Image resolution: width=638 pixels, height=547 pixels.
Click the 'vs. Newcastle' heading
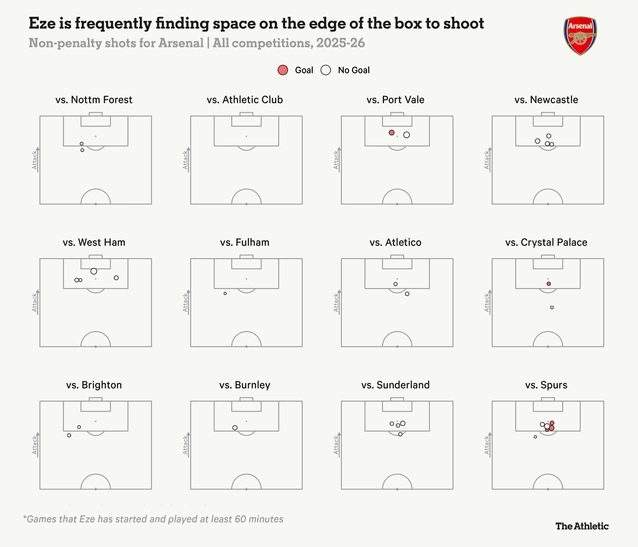tap(547, 100)
